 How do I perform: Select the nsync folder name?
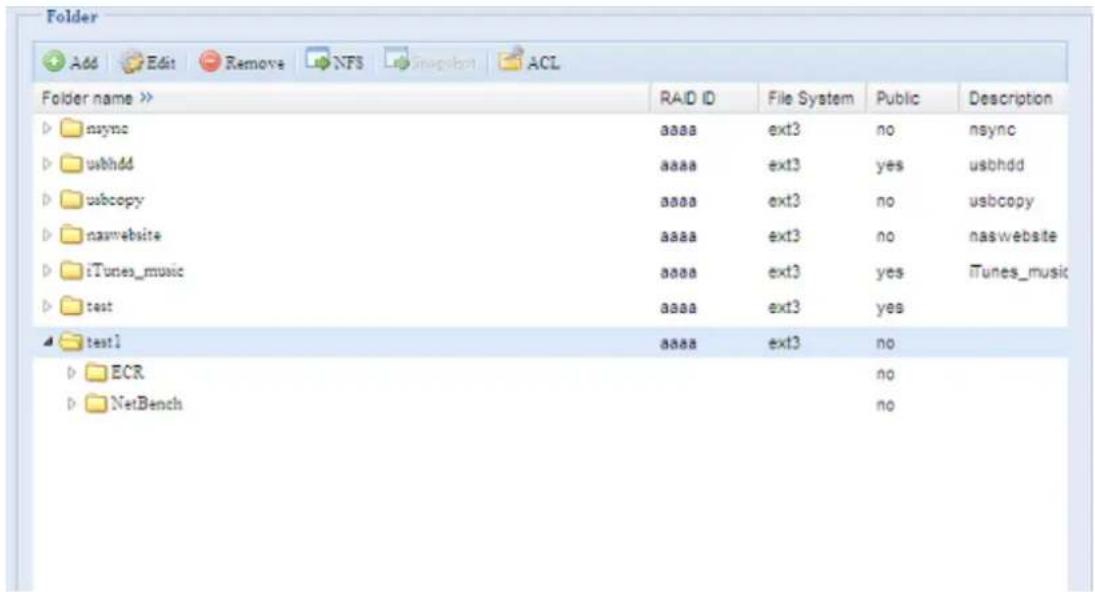click(107, 129)
